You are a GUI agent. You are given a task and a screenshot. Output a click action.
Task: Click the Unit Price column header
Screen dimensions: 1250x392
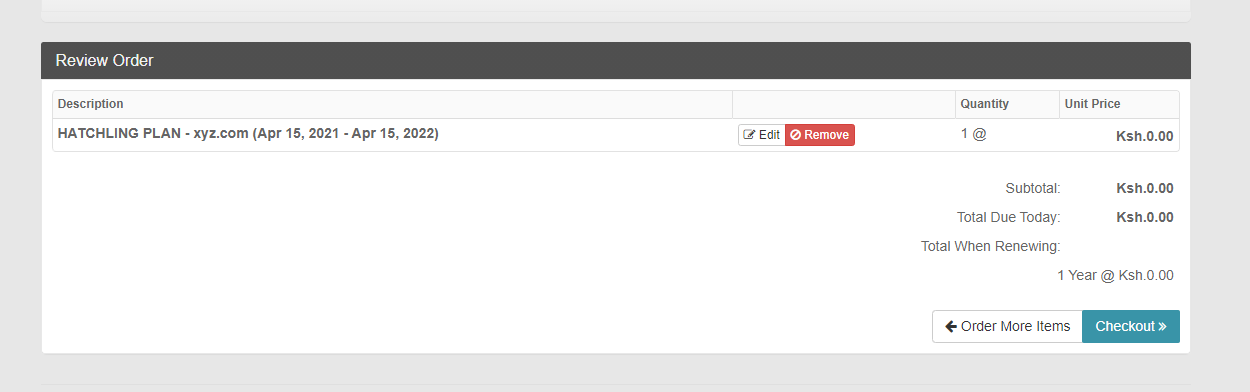click(1092, 104)
